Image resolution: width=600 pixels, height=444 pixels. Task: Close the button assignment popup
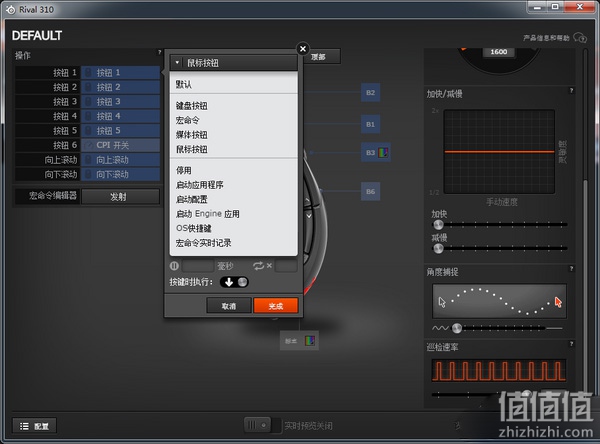[303, 49]
